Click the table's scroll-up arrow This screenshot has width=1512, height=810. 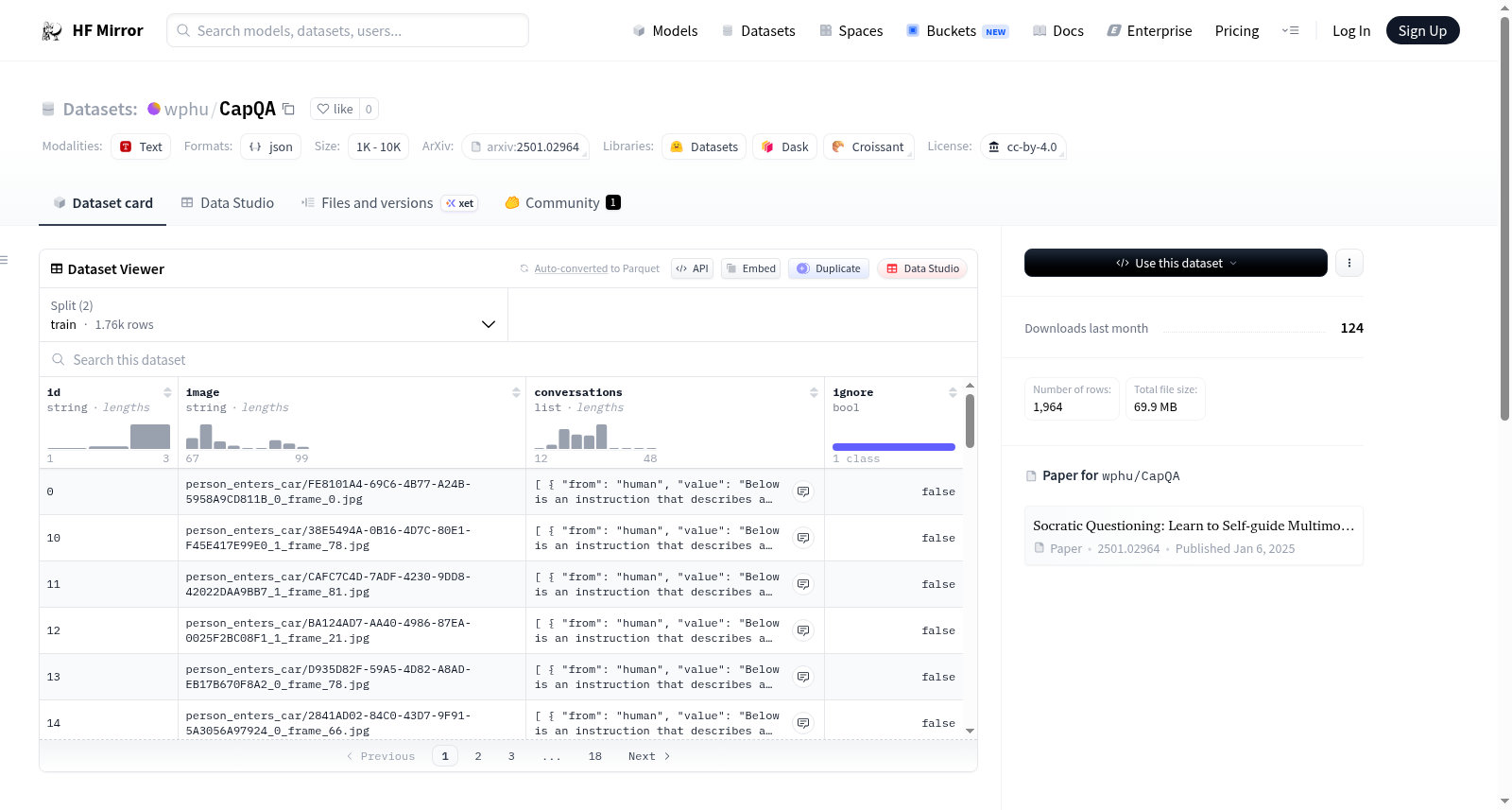pyautogui.click(x=970, y=386)
